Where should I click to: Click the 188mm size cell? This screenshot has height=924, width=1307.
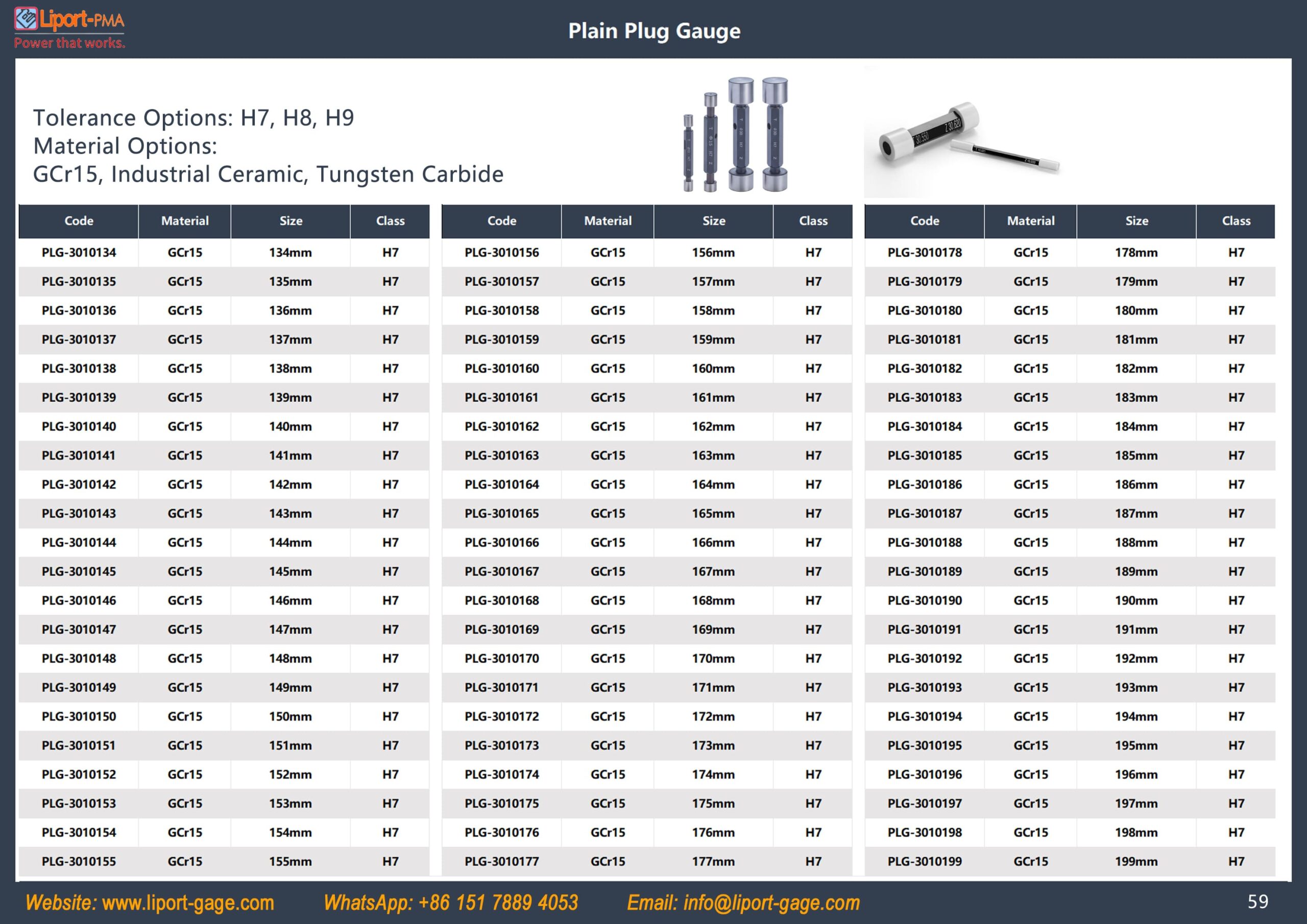pyautogui.click(x=1136, y=543)
